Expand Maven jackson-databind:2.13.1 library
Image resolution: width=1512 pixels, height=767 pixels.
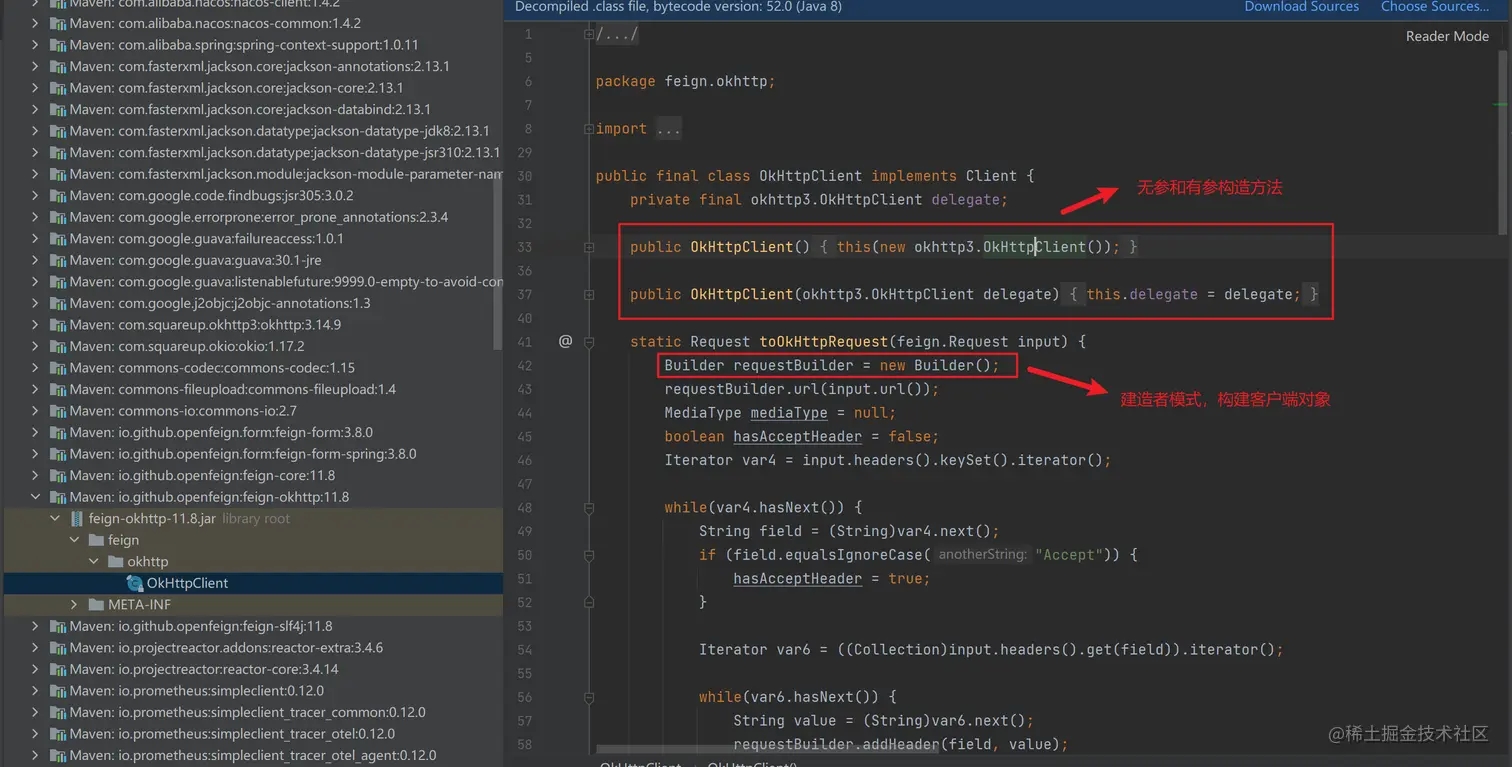35,109
